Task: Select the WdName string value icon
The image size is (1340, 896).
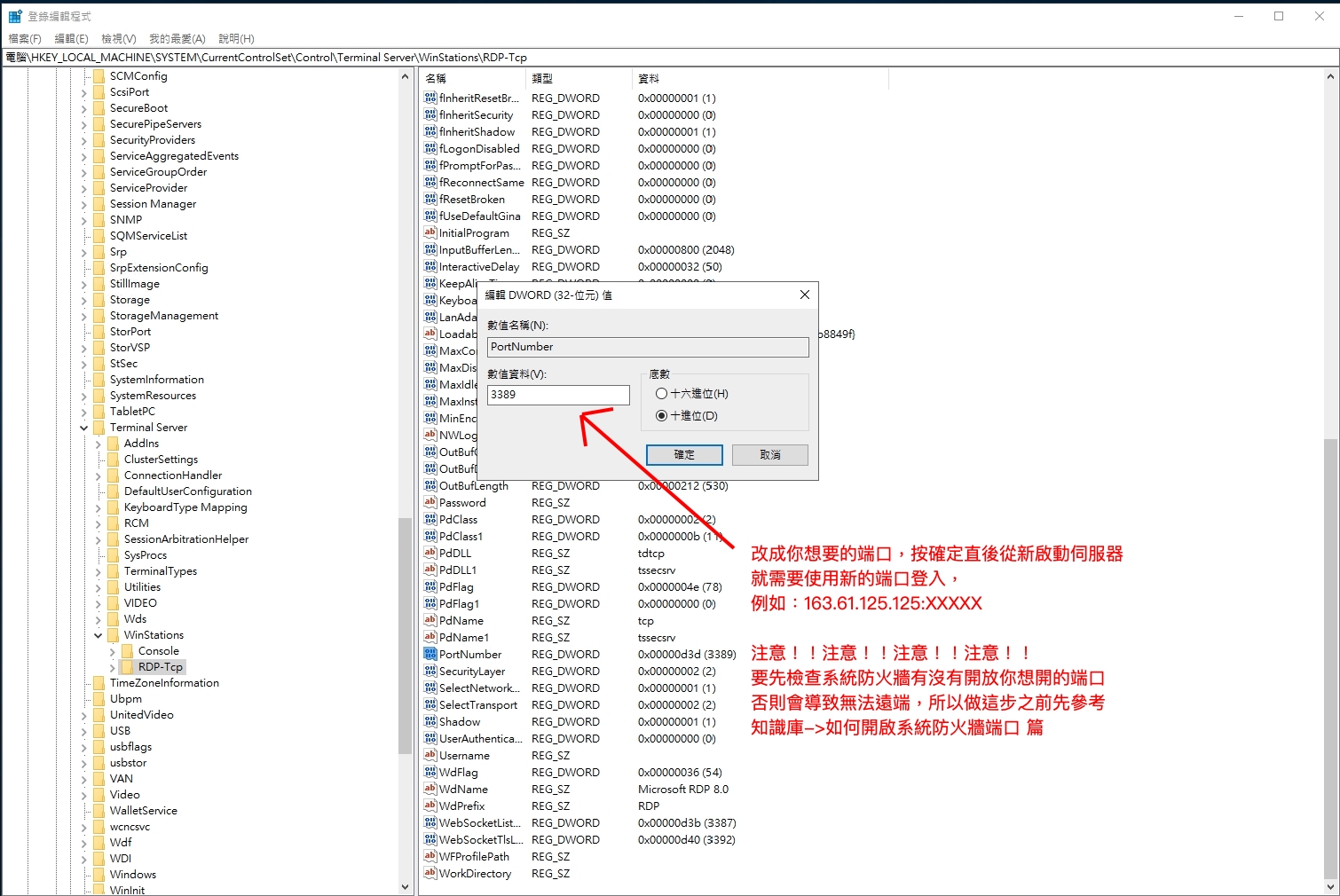Action: pyautogui.click(x=430, y=790)
